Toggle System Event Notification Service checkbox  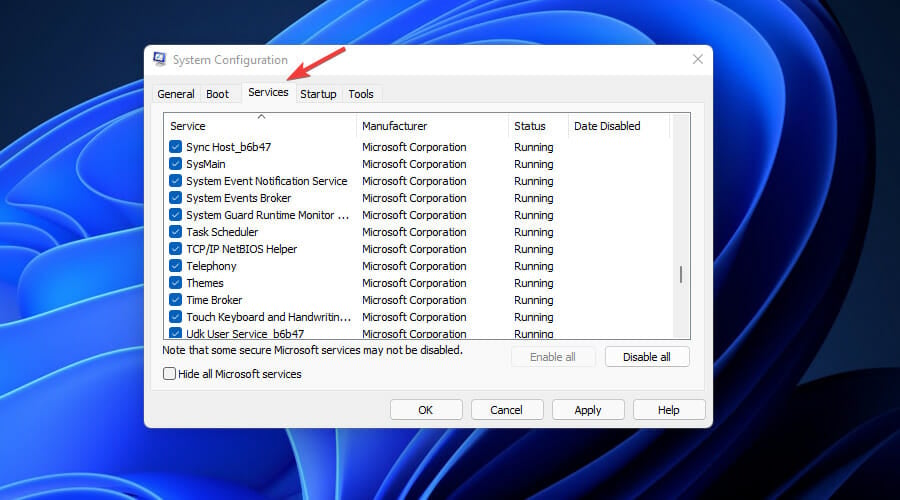click(x=176, y=181)
